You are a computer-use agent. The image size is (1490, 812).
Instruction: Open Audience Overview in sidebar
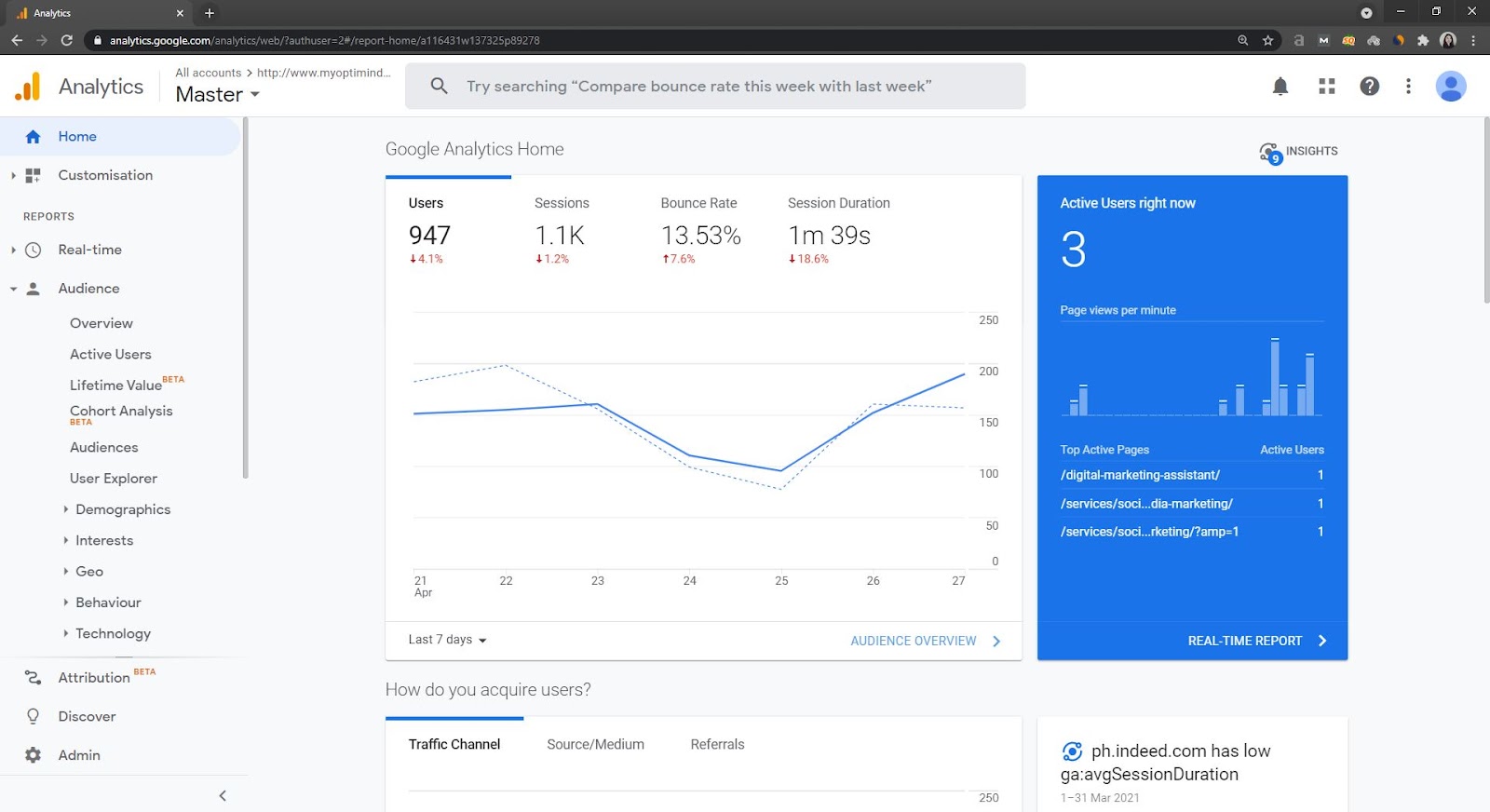click(x=102, y=323)
